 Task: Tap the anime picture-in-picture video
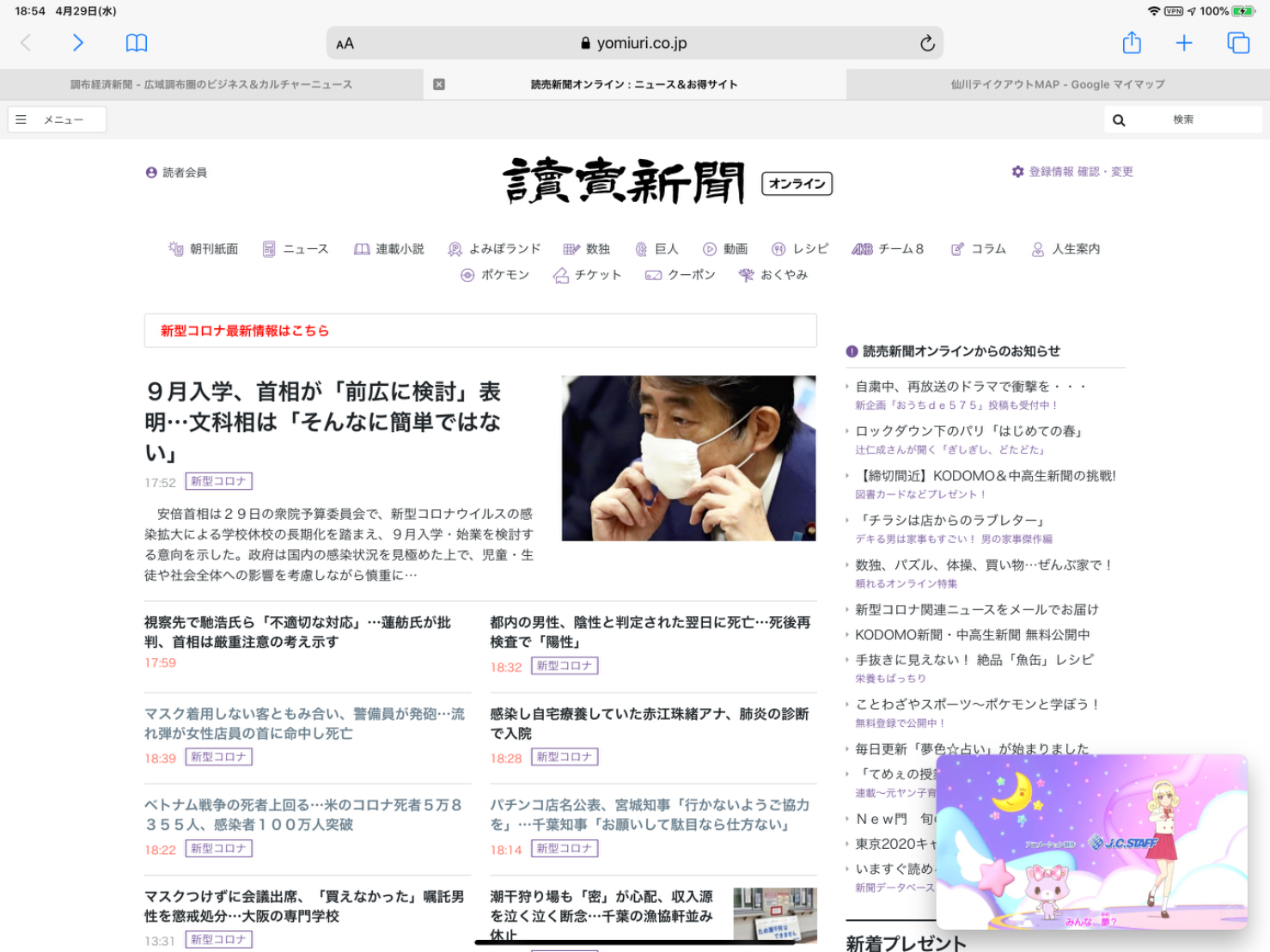(1092, 842)
